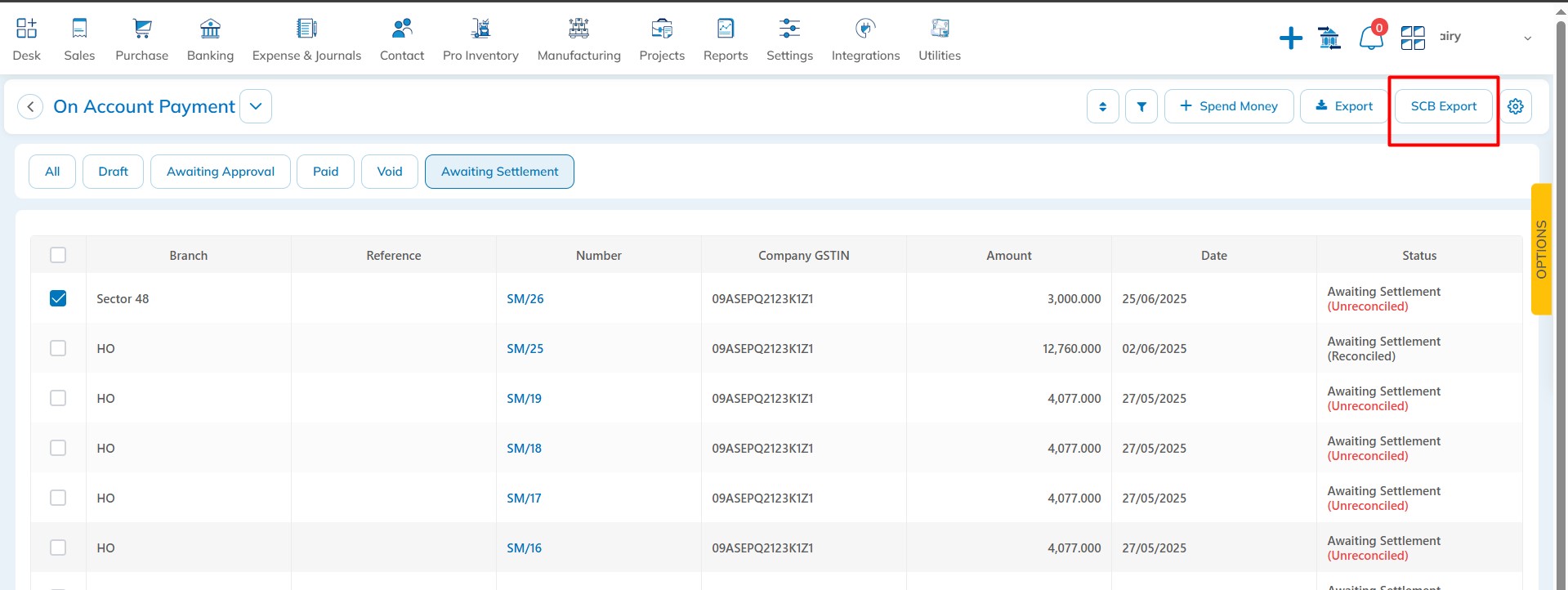
Task: Open the filter funnel button
Action: [1141, 106]
